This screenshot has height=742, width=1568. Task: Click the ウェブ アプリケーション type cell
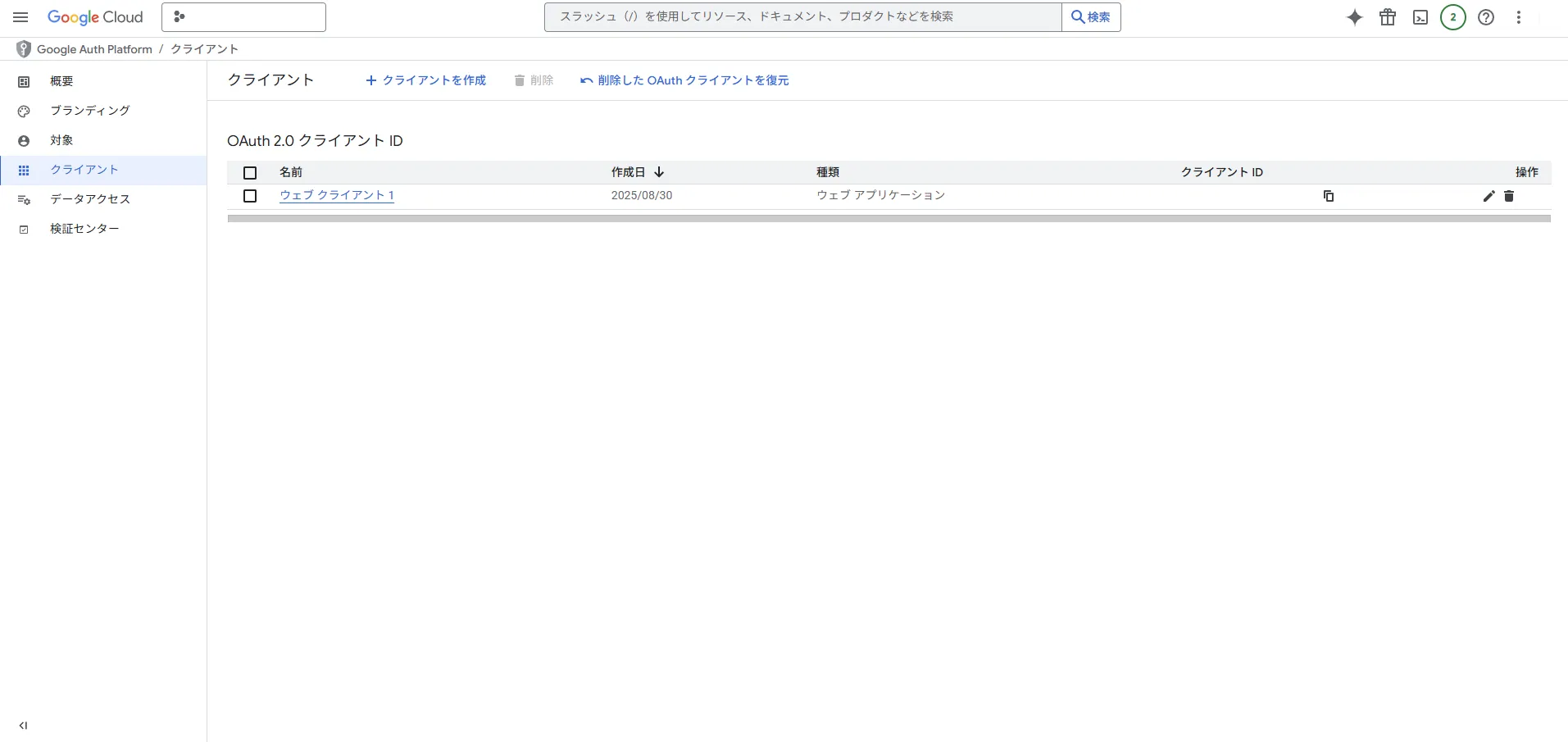(x=881, y=195)
